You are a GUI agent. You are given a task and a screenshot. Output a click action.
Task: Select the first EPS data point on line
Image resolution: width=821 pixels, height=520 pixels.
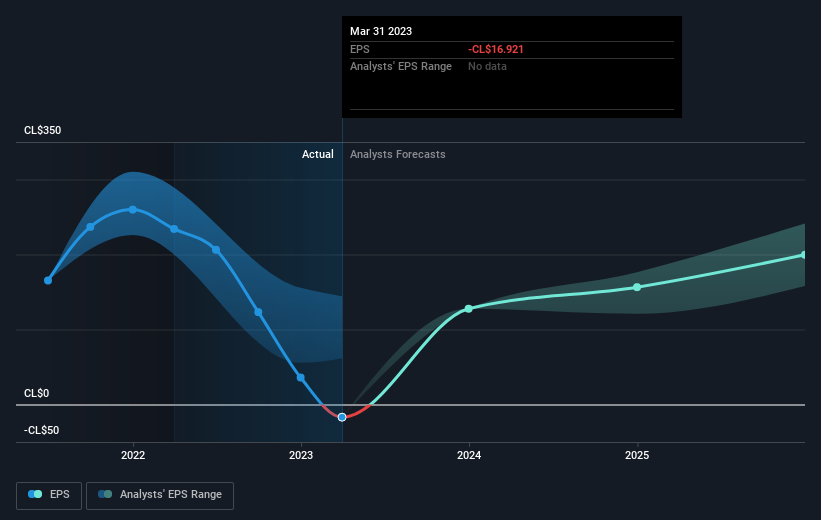[48, 281]
